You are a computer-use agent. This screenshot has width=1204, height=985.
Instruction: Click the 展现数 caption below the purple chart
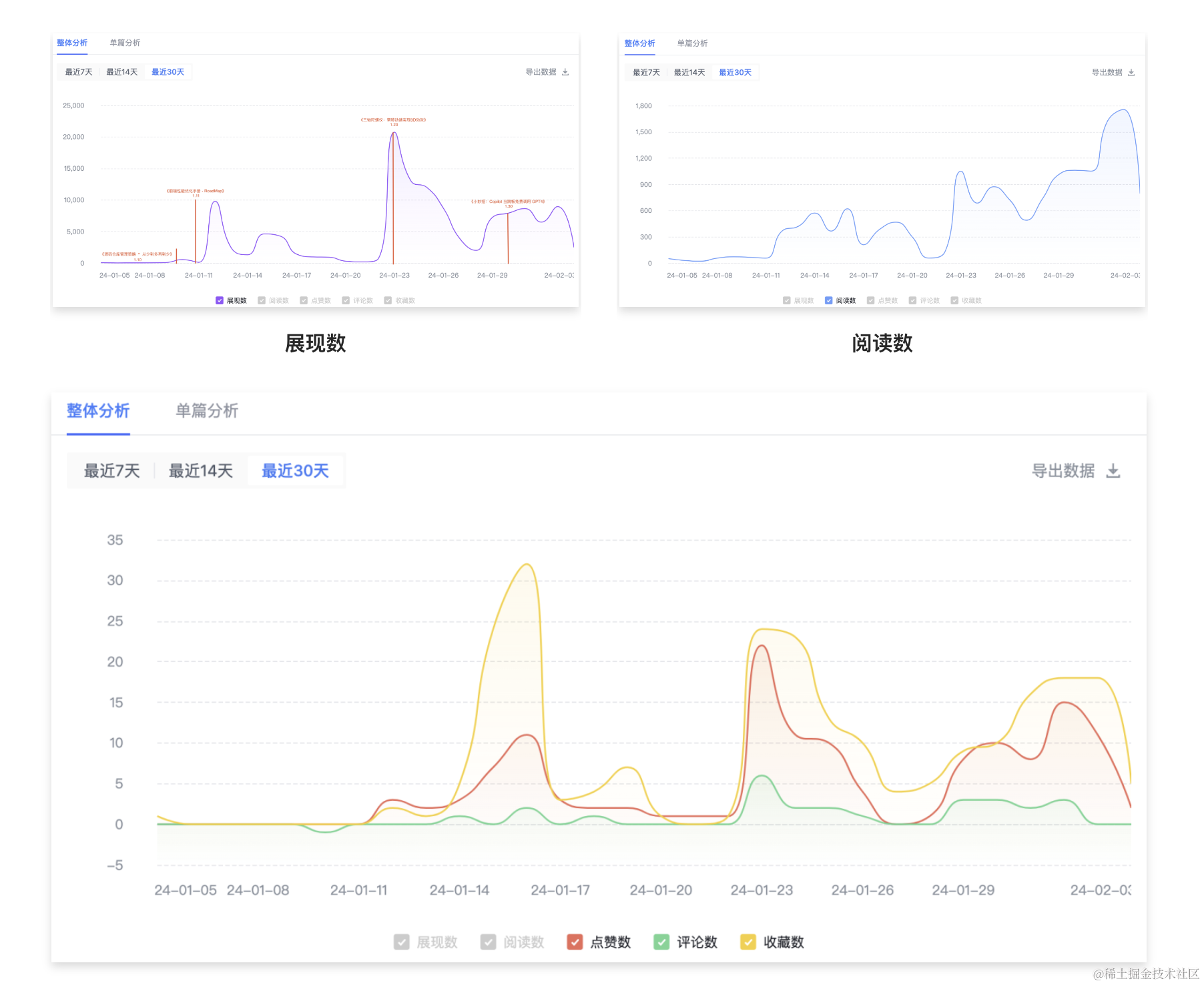click(316, 343)
